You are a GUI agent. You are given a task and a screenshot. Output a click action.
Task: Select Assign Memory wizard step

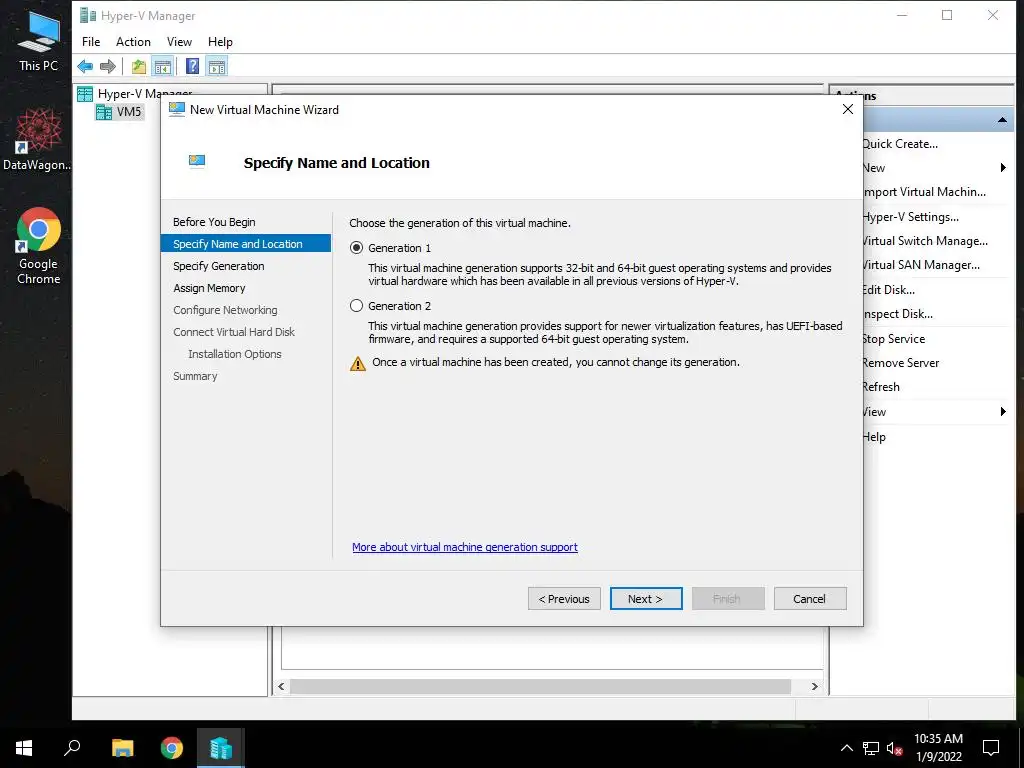[209, 288]
